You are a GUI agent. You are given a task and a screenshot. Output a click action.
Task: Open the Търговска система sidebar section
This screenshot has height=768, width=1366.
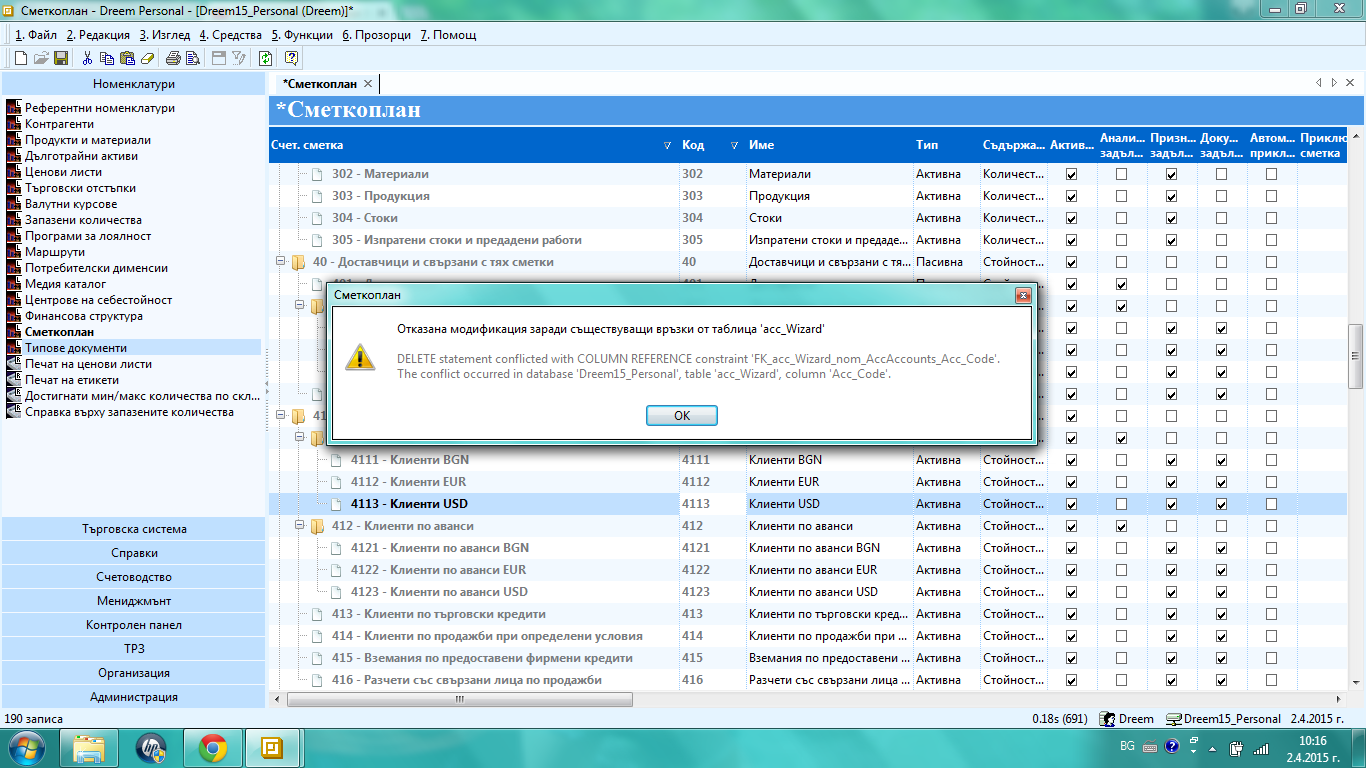point(134,529)
